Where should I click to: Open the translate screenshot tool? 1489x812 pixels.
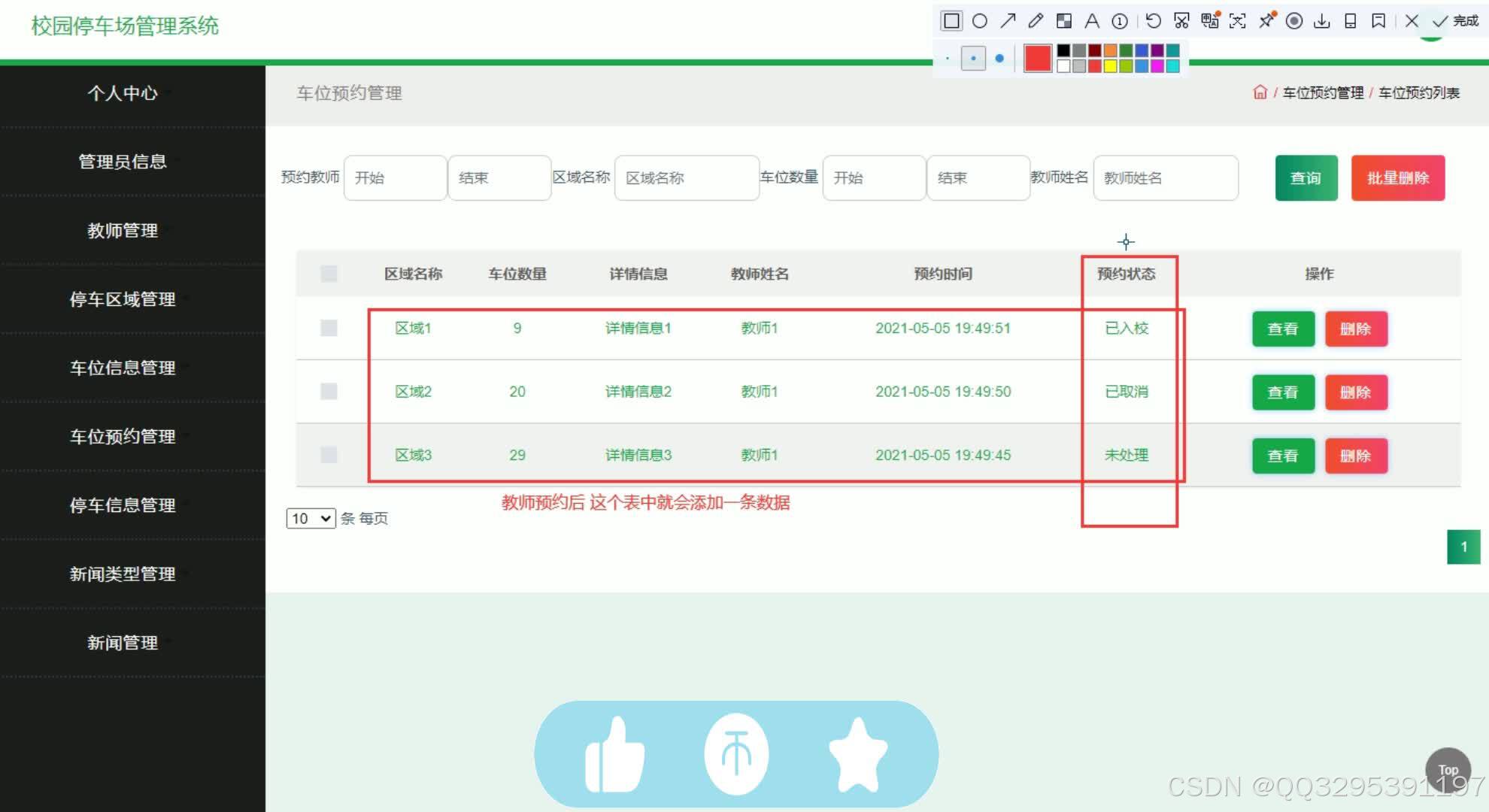pyautogui.click(x=1209, y=21)
